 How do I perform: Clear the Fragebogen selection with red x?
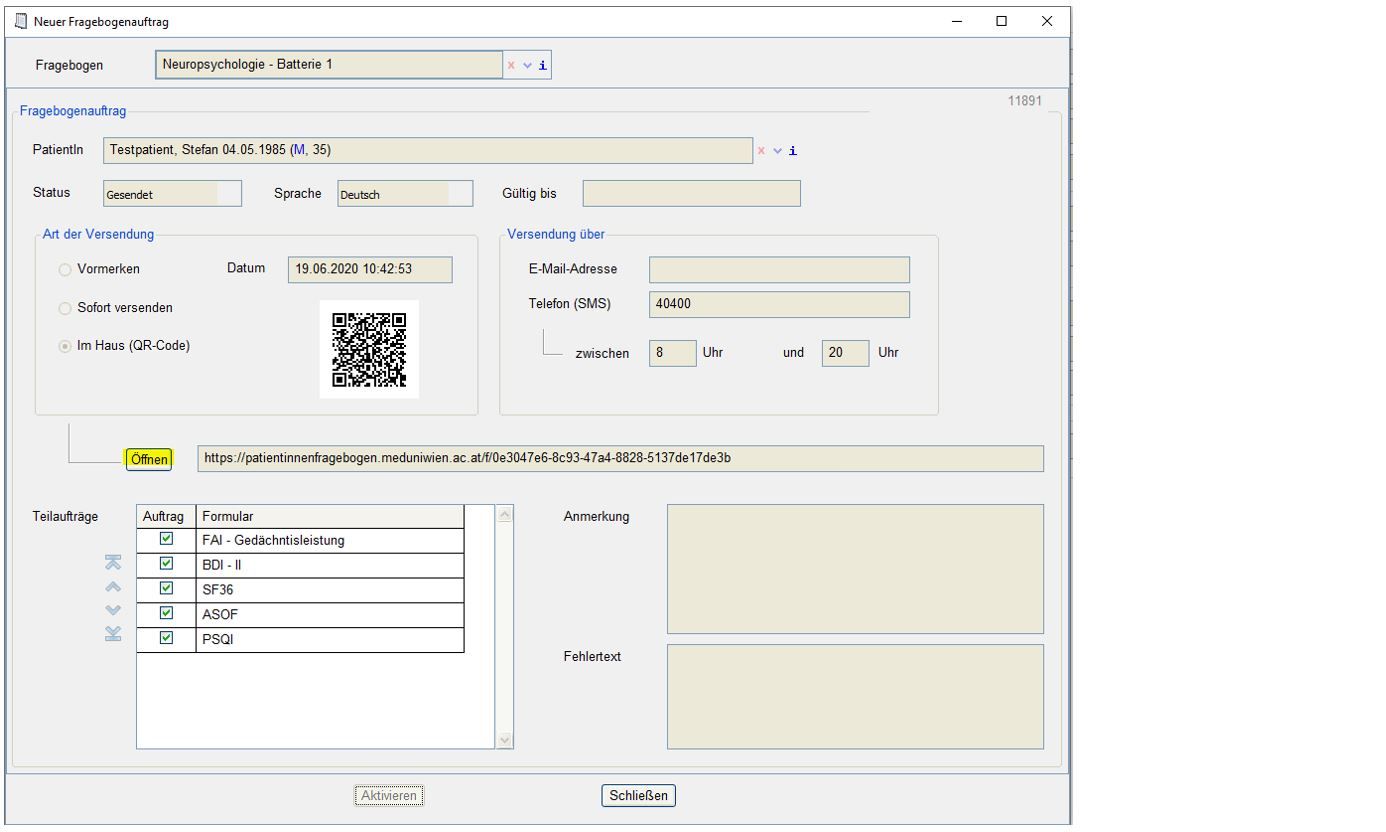pyautogui.click(x=511, y=65)
